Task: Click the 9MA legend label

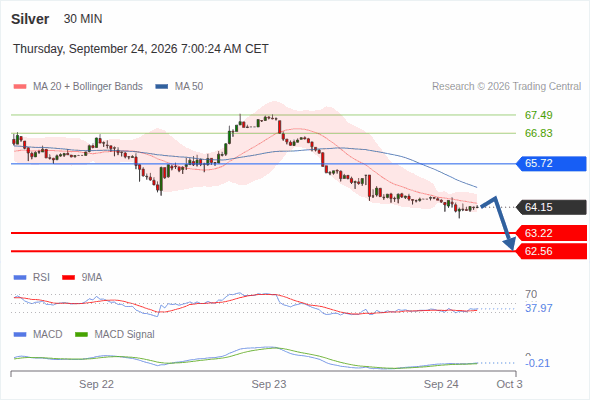Action: click(92, 278)
